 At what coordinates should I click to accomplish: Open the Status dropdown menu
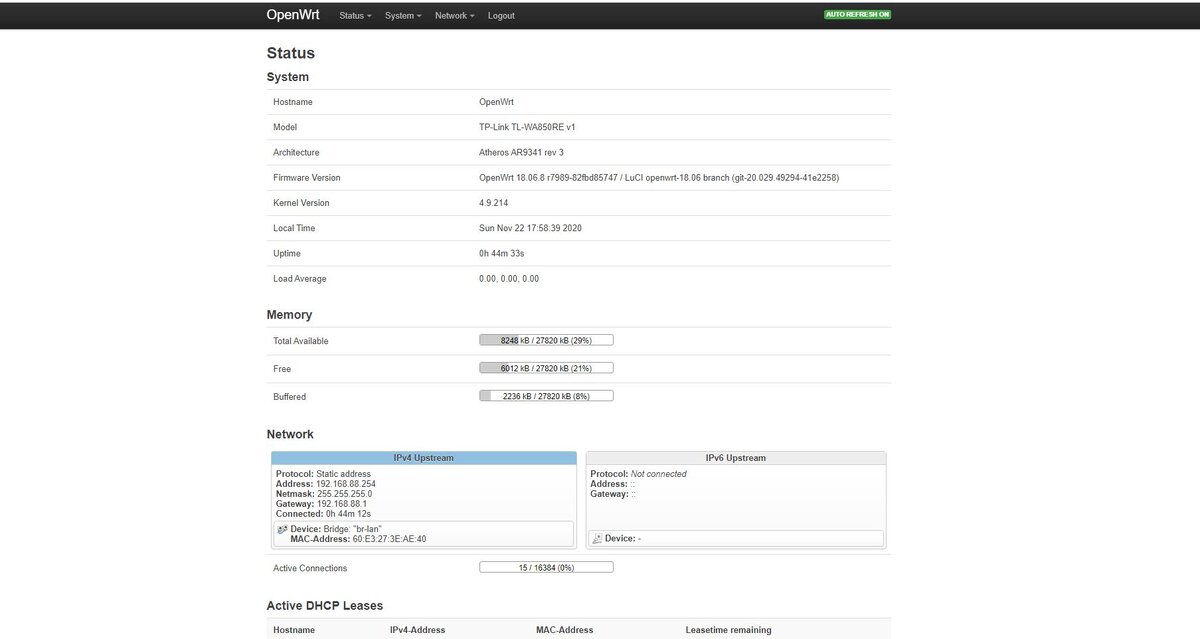click(355, 16)
